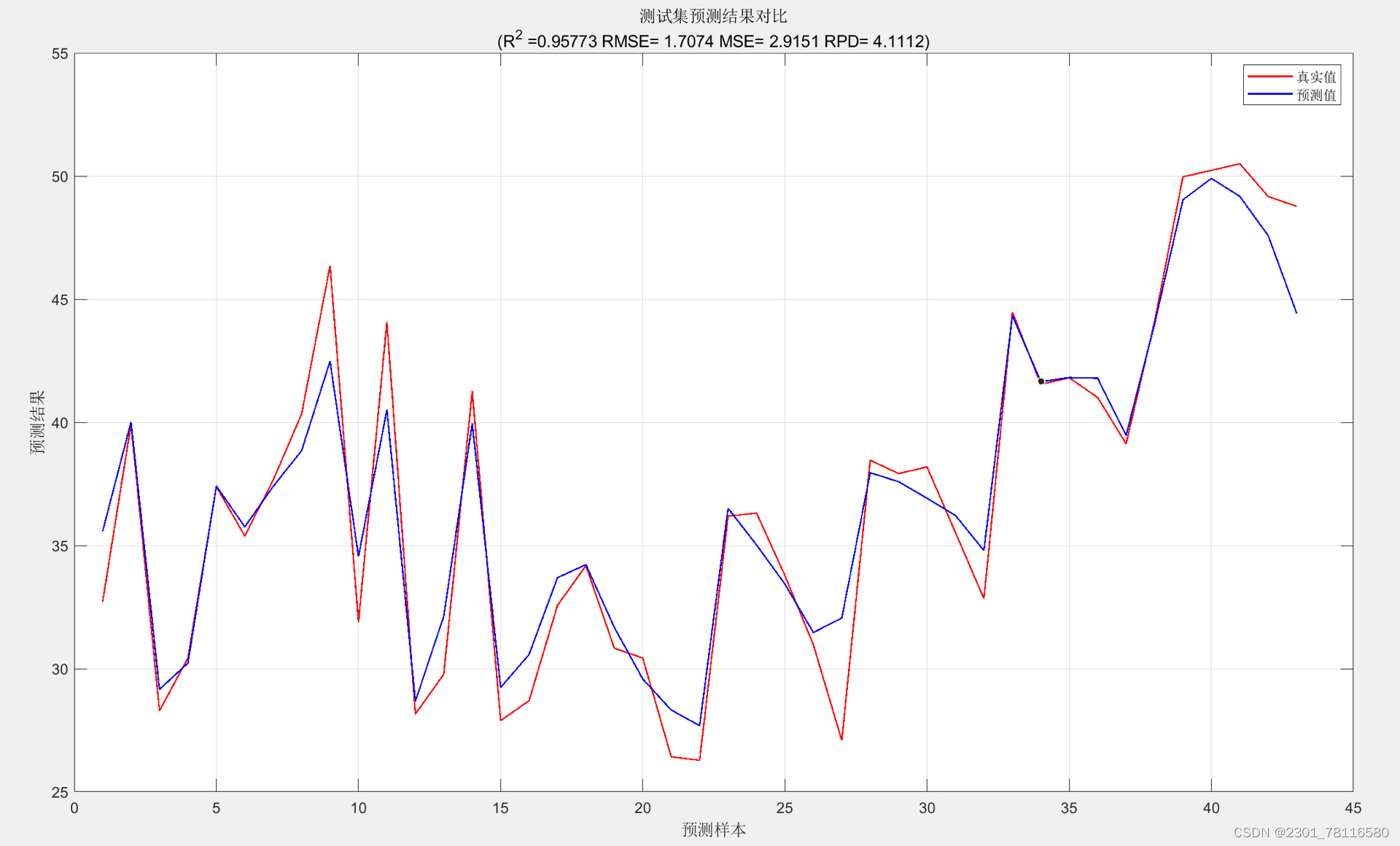Click x-axis tick label 0
Image resolution: width=1400 pixels, height=846 pixels.
pos(74,808)
